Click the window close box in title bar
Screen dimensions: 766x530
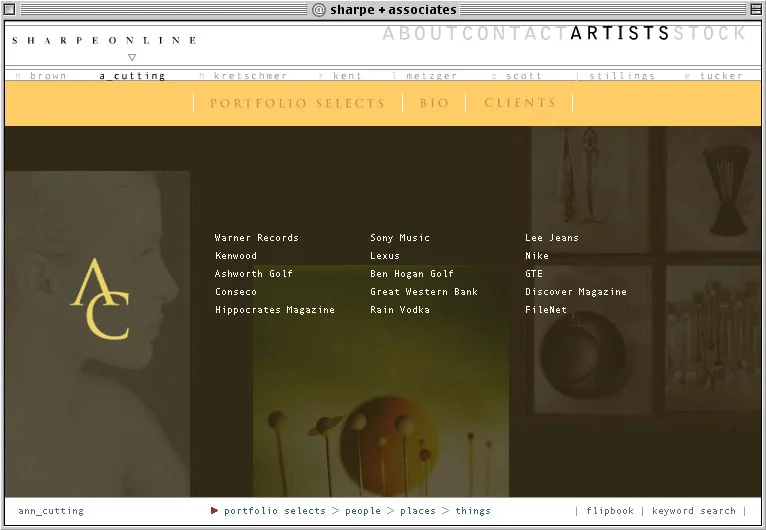click(x=9, y=9)
